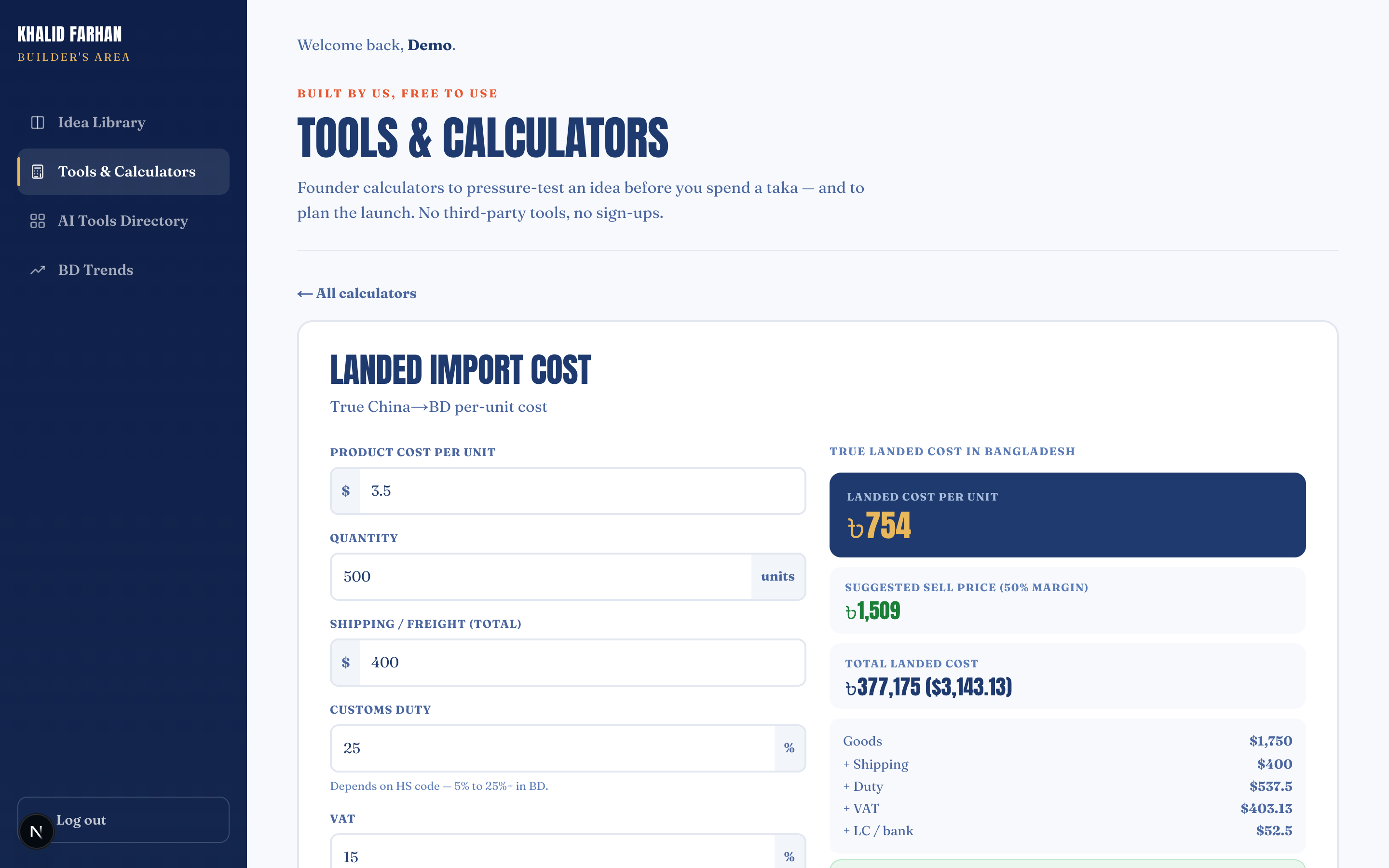Image resolution: width=1389 pixels, height=868 pixels.
Task: Click the Shipping $400 breakdown amount
Action: click(1274, 764)
